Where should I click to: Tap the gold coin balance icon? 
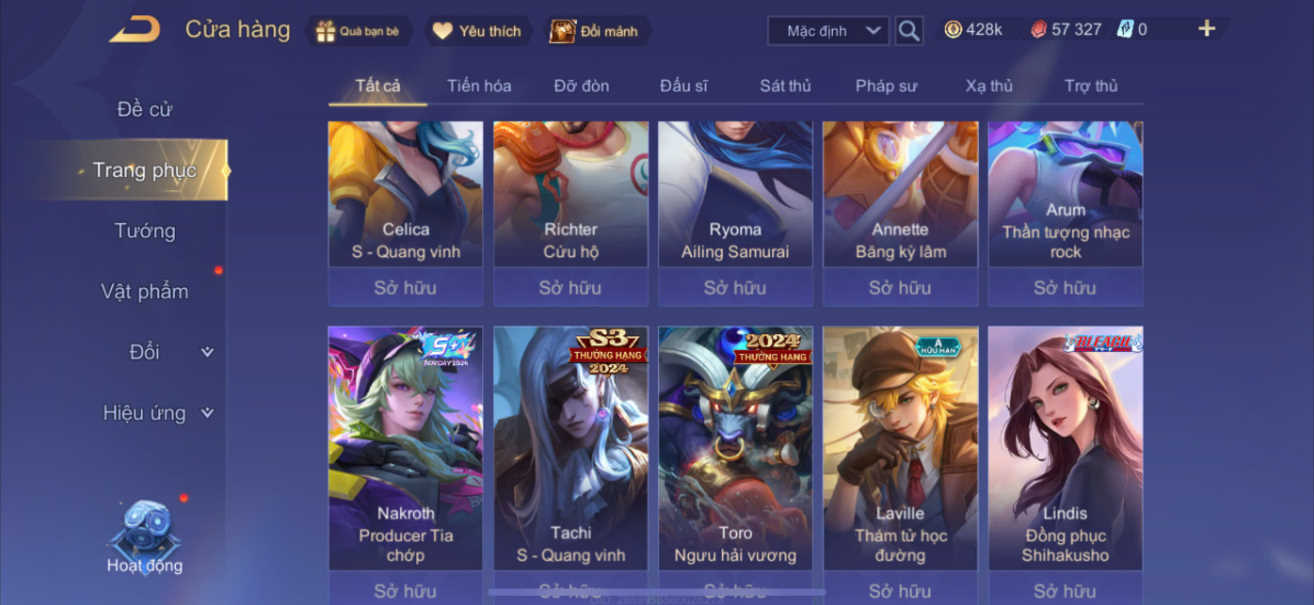pos(954,30)
